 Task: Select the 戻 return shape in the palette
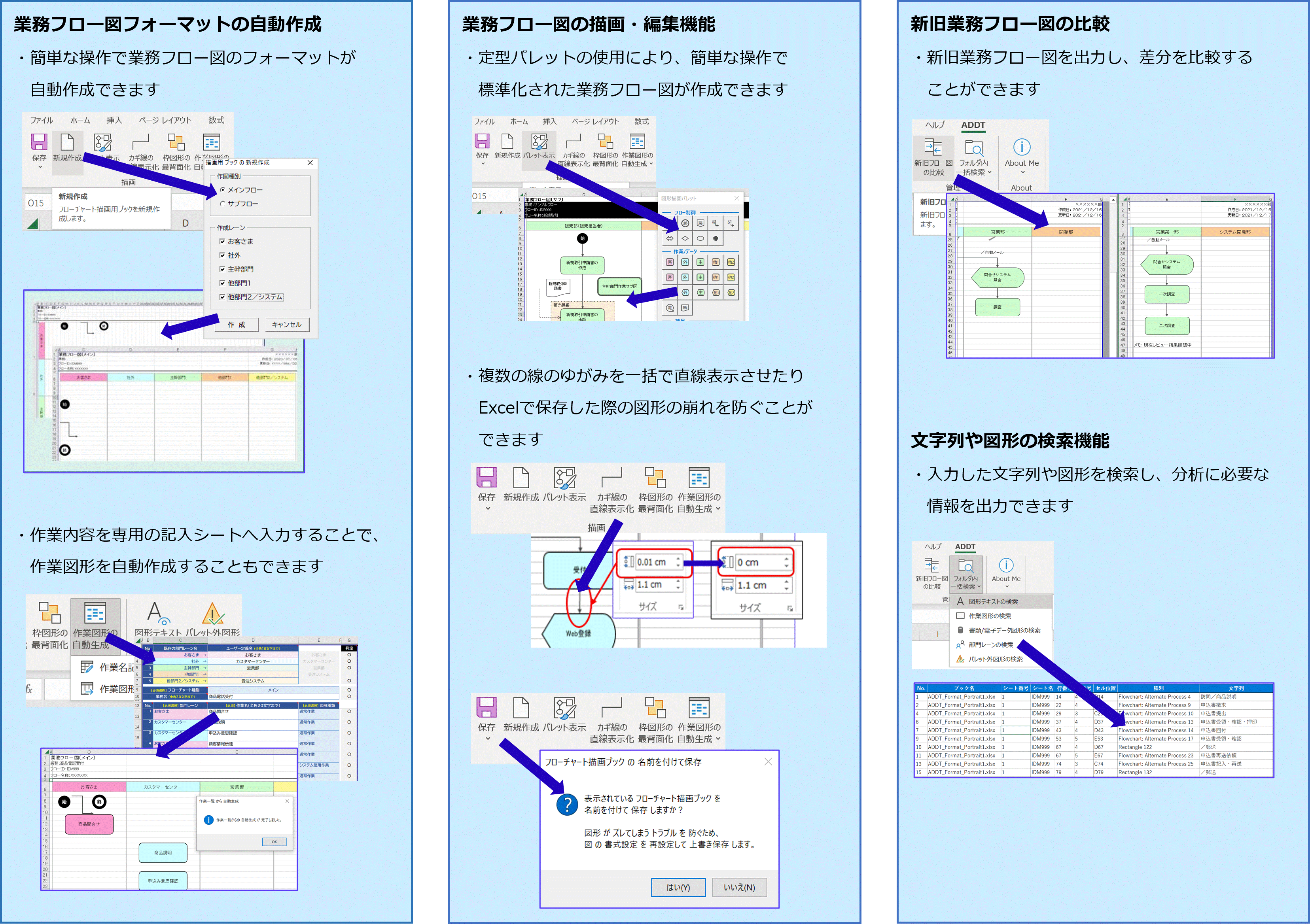700,223
